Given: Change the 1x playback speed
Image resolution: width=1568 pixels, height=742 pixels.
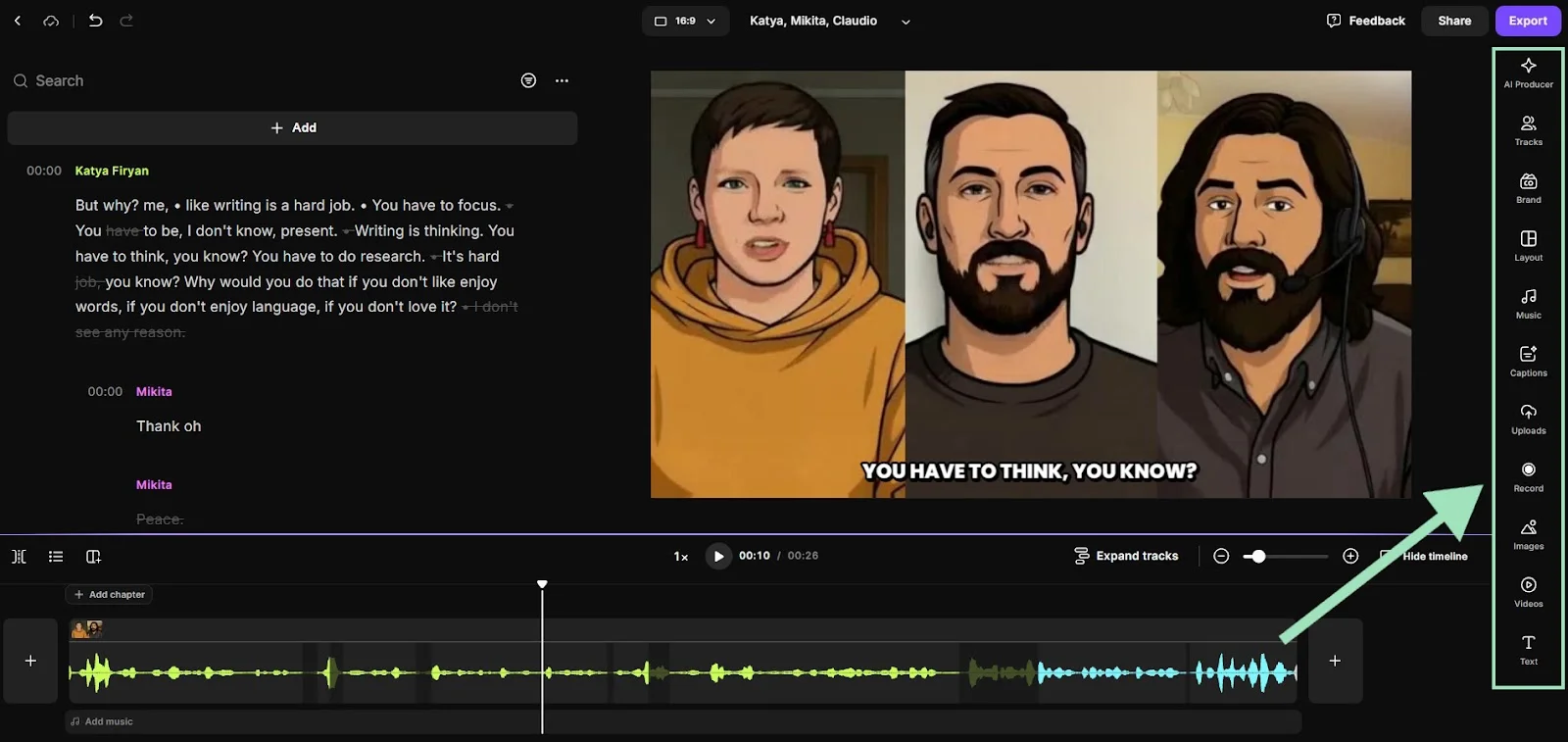Looking at the screenshot, I should click(681, 556).
